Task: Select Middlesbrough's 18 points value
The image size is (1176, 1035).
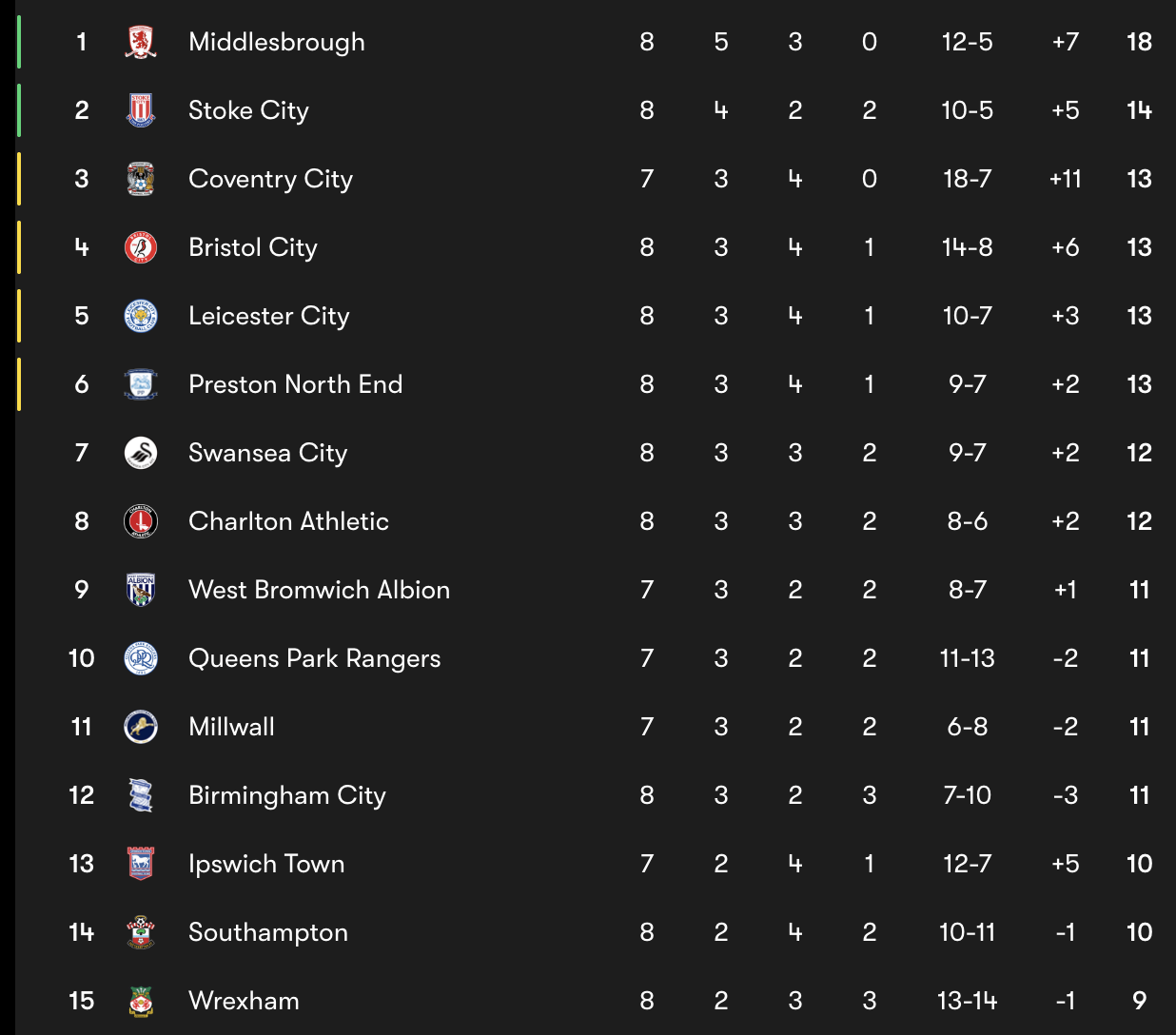Action: pos(1139,42)
